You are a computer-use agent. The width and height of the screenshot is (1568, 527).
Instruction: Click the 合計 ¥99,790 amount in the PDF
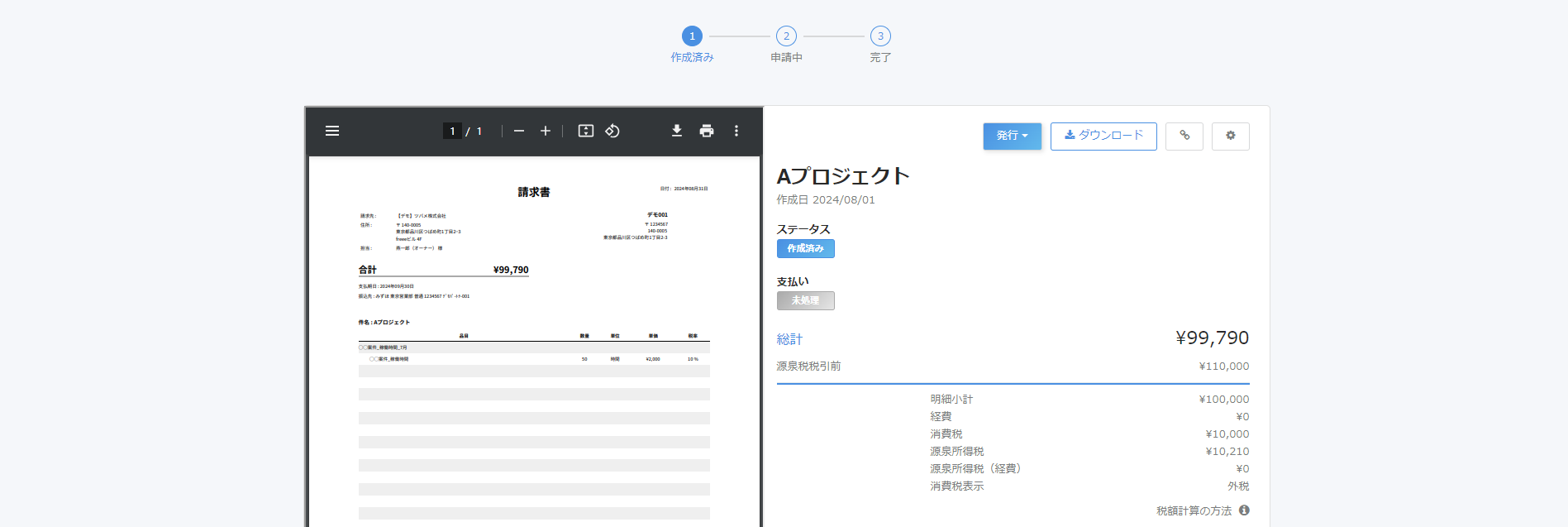click(x=511, y=270)
